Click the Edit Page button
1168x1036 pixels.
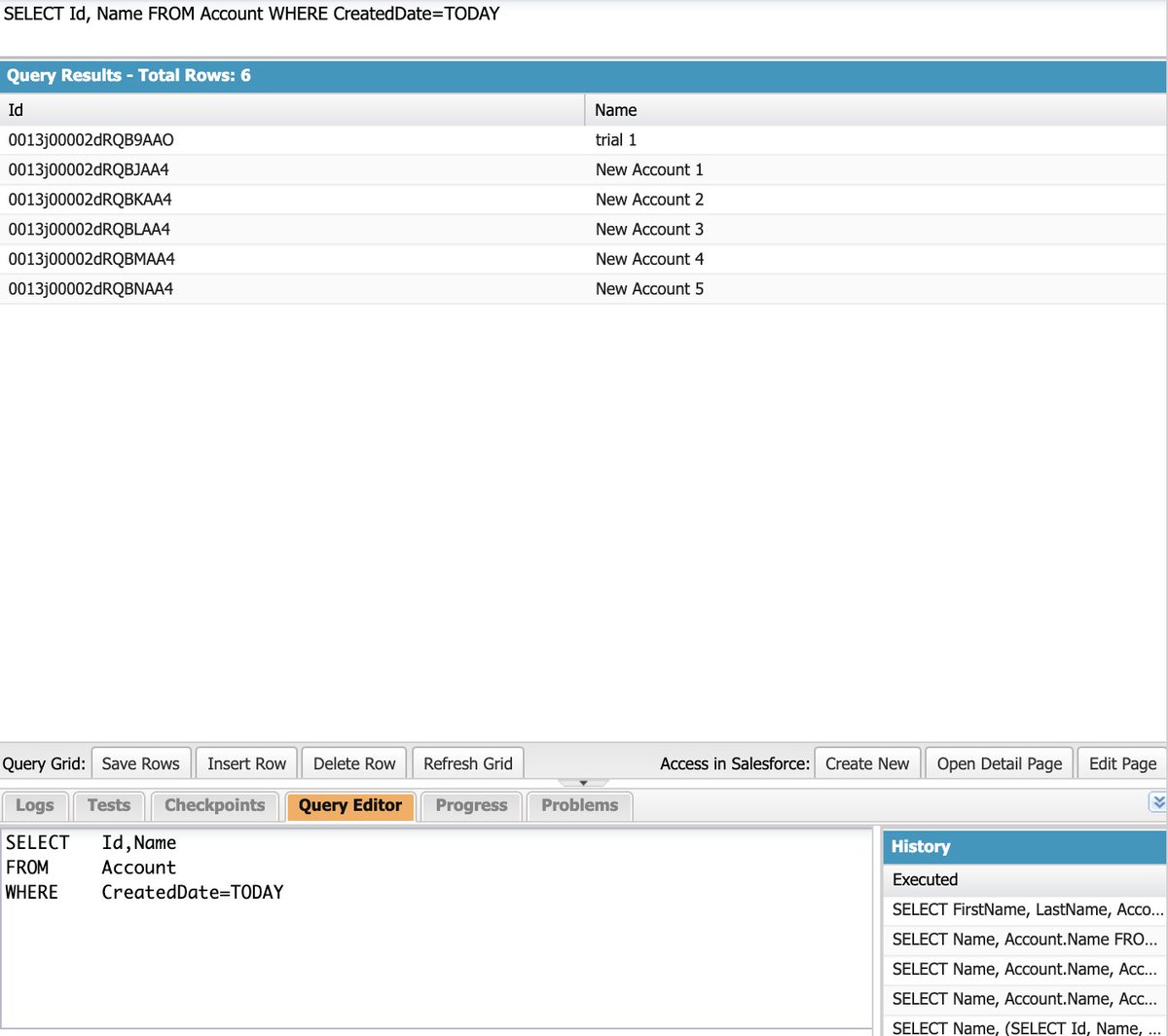click(1122, 763)
